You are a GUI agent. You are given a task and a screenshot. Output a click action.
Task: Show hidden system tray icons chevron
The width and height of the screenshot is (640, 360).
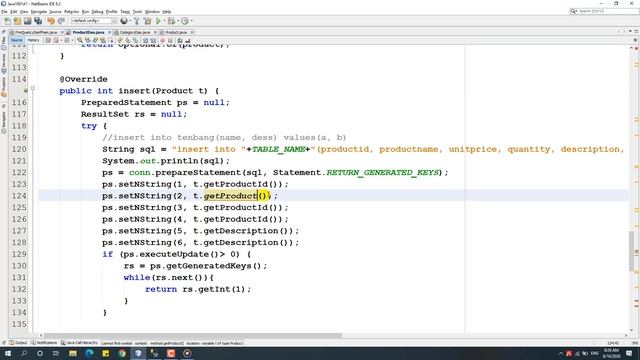560,353
